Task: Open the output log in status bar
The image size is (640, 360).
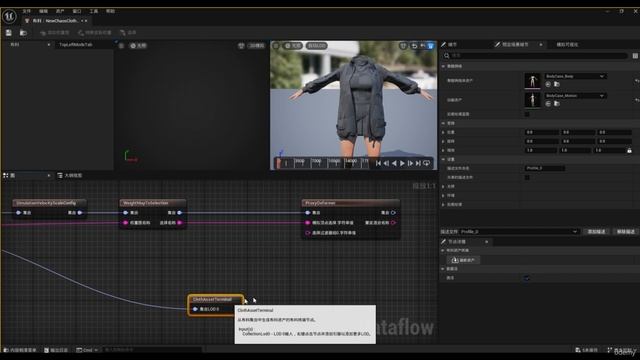Action: pos(56,350)
